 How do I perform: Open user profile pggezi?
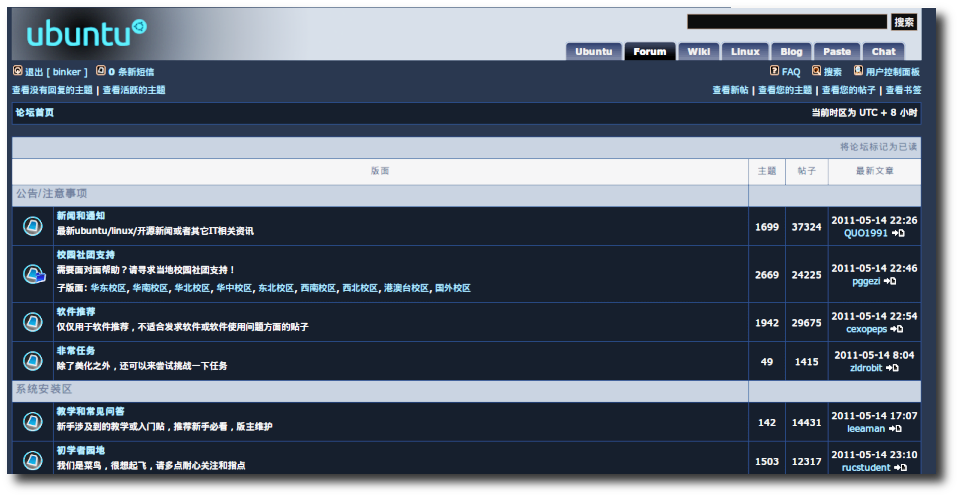(x=866, y=281)
